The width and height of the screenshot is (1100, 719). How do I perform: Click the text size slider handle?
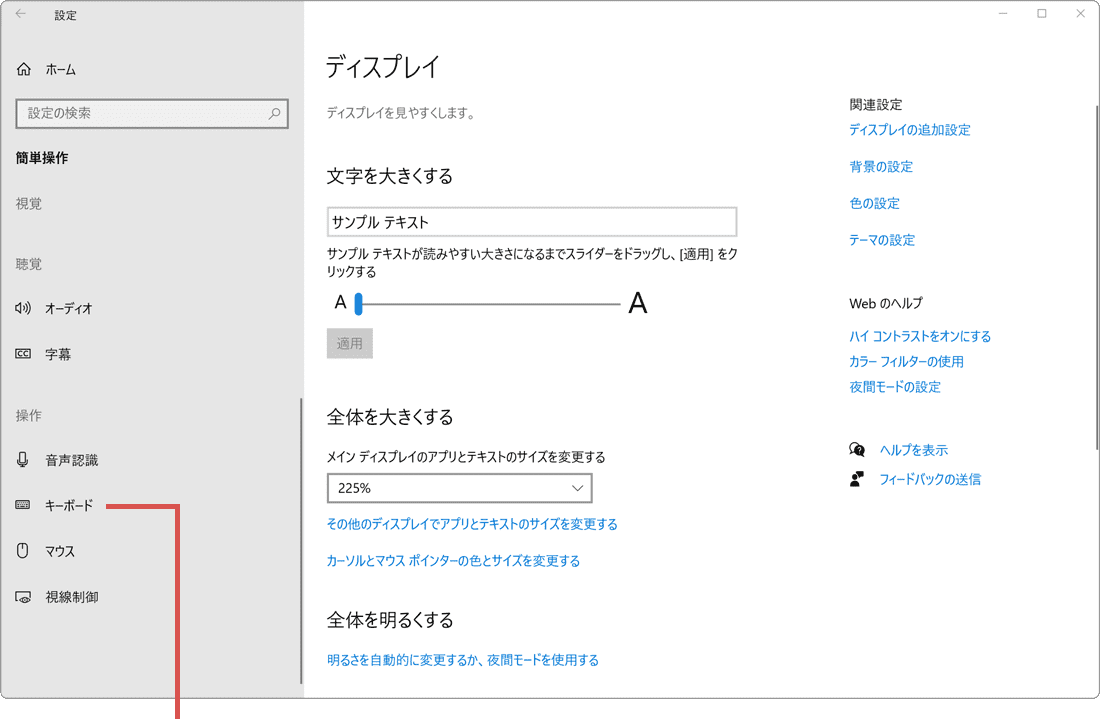click(359, 302)
